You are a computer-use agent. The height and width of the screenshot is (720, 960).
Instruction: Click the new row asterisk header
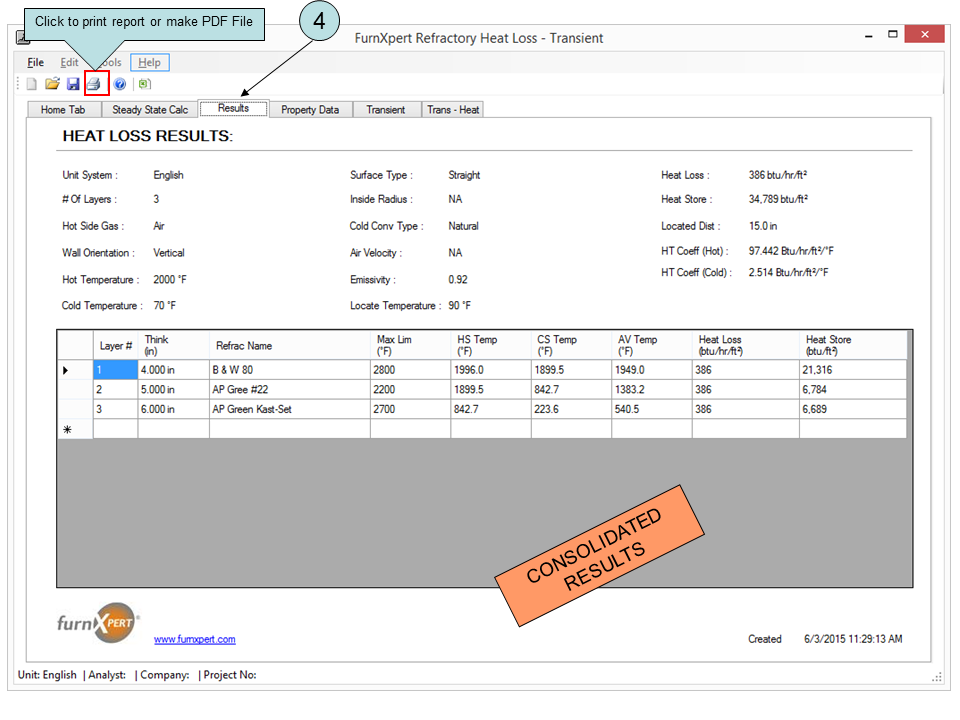75,429
